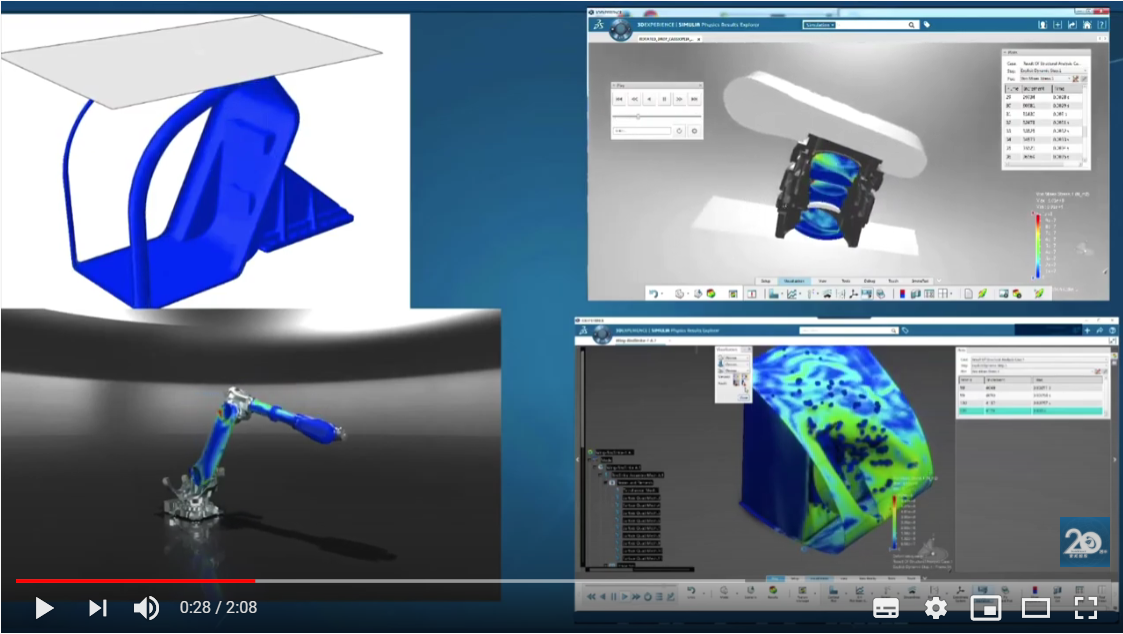Image resolution: width=1123 pixels, height=634 pixels.
Task: Click the compass in upper 3DEXPERIENCE window
Action: [620, 30]
